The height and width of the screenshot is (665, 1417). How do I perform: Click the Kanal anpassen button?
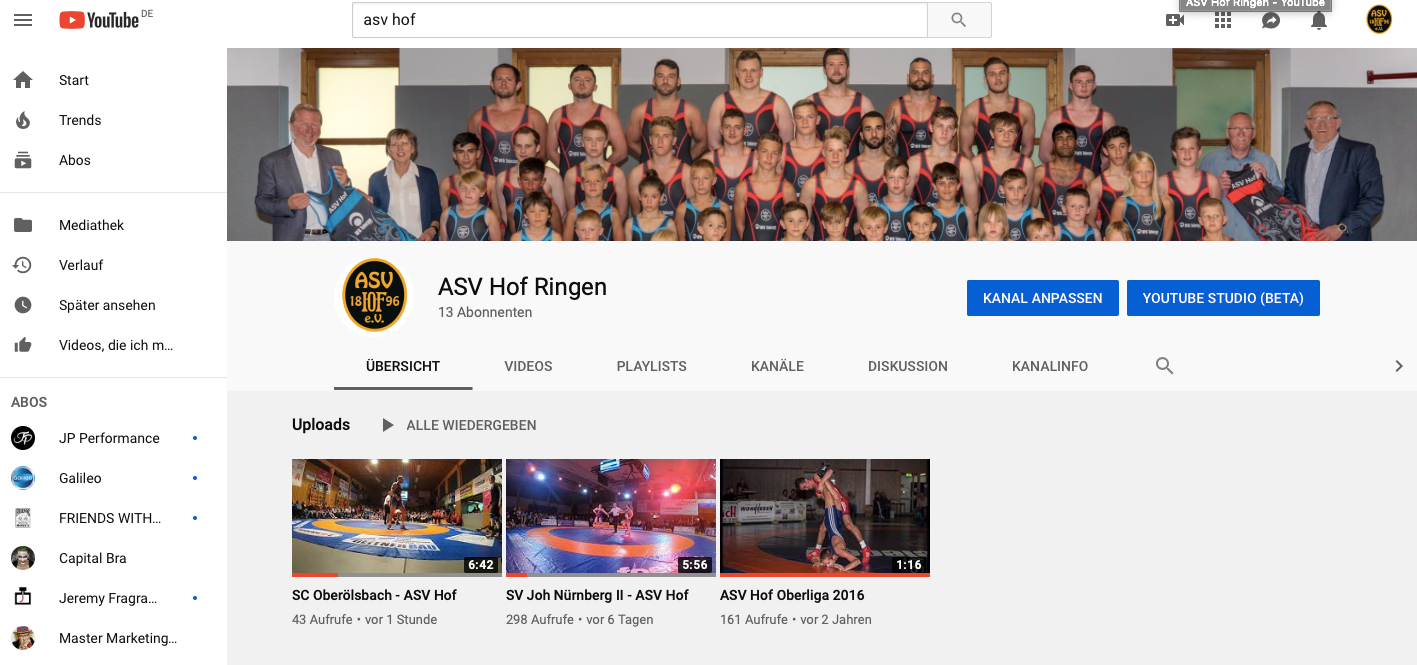[1043, 298]
